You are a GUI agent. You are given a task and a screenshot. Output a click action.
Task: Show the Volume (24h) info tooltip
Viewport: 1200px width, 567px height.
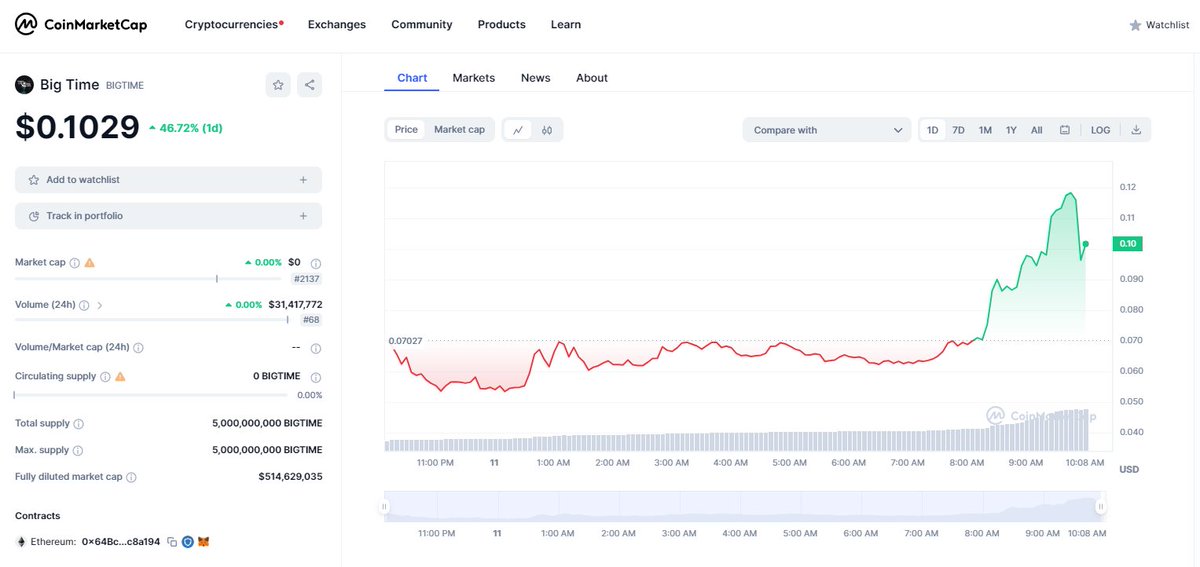(84, 305)
